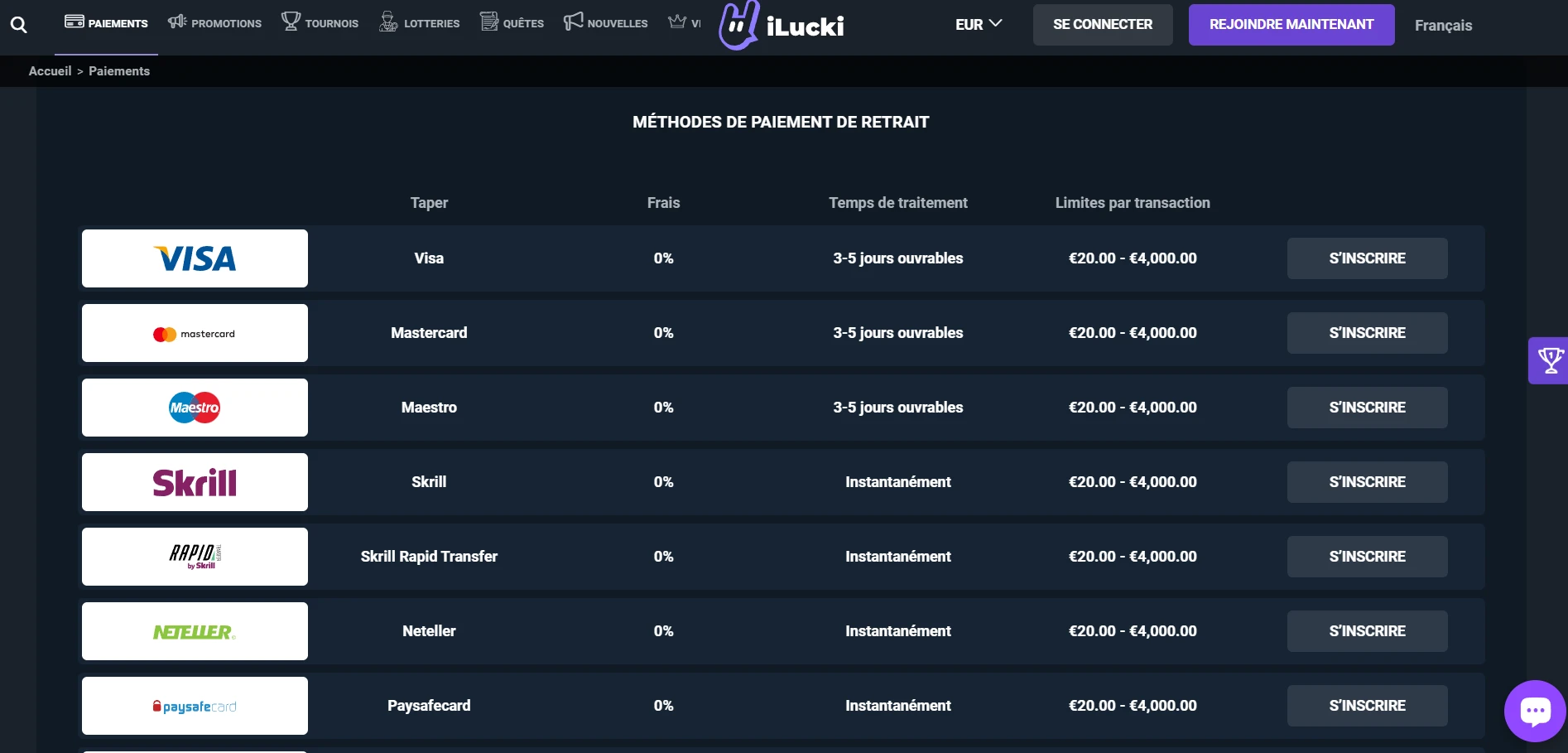Click the Rejoindre maintenant button
The width and height of the screenshot is (1568, 753).
pyautogui.click(x=1291, y=25)
